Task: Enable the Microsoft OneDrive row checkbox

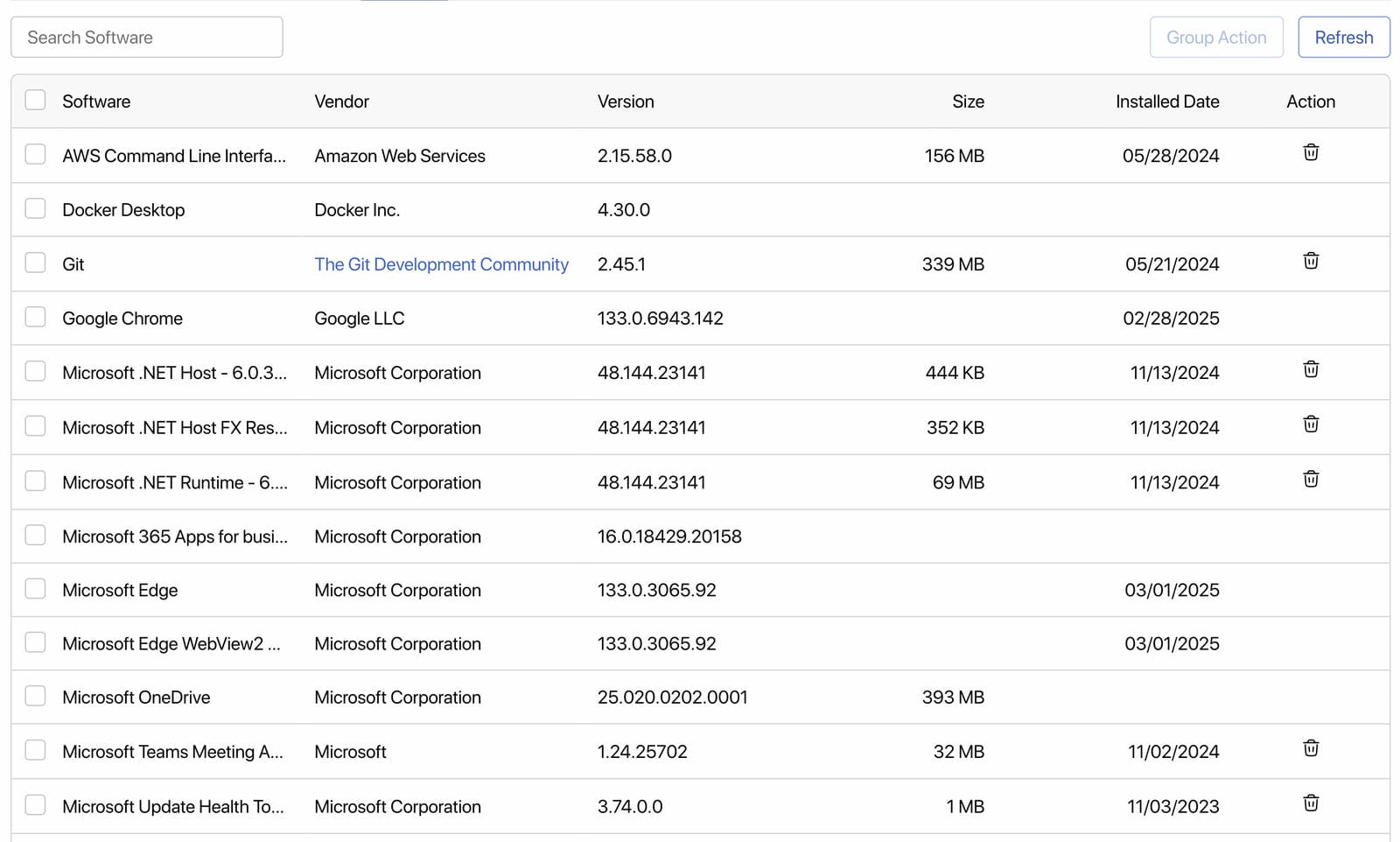Action: tap(35, 697)
